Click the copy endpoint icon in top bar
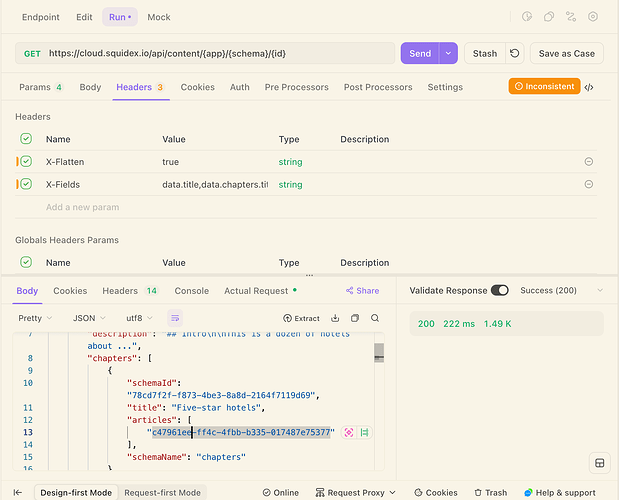The width and height of the screenshot is (619, 500). [549, 17]
